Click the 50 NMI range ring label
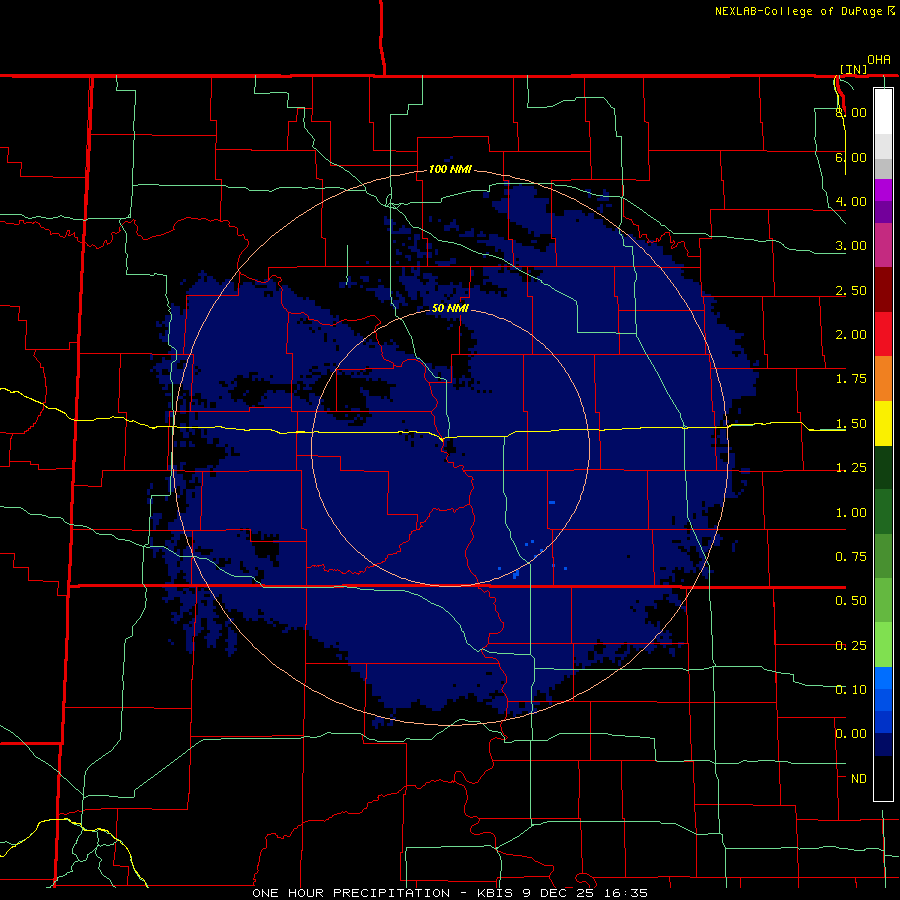The image size is (900, 900). (451, 308)
